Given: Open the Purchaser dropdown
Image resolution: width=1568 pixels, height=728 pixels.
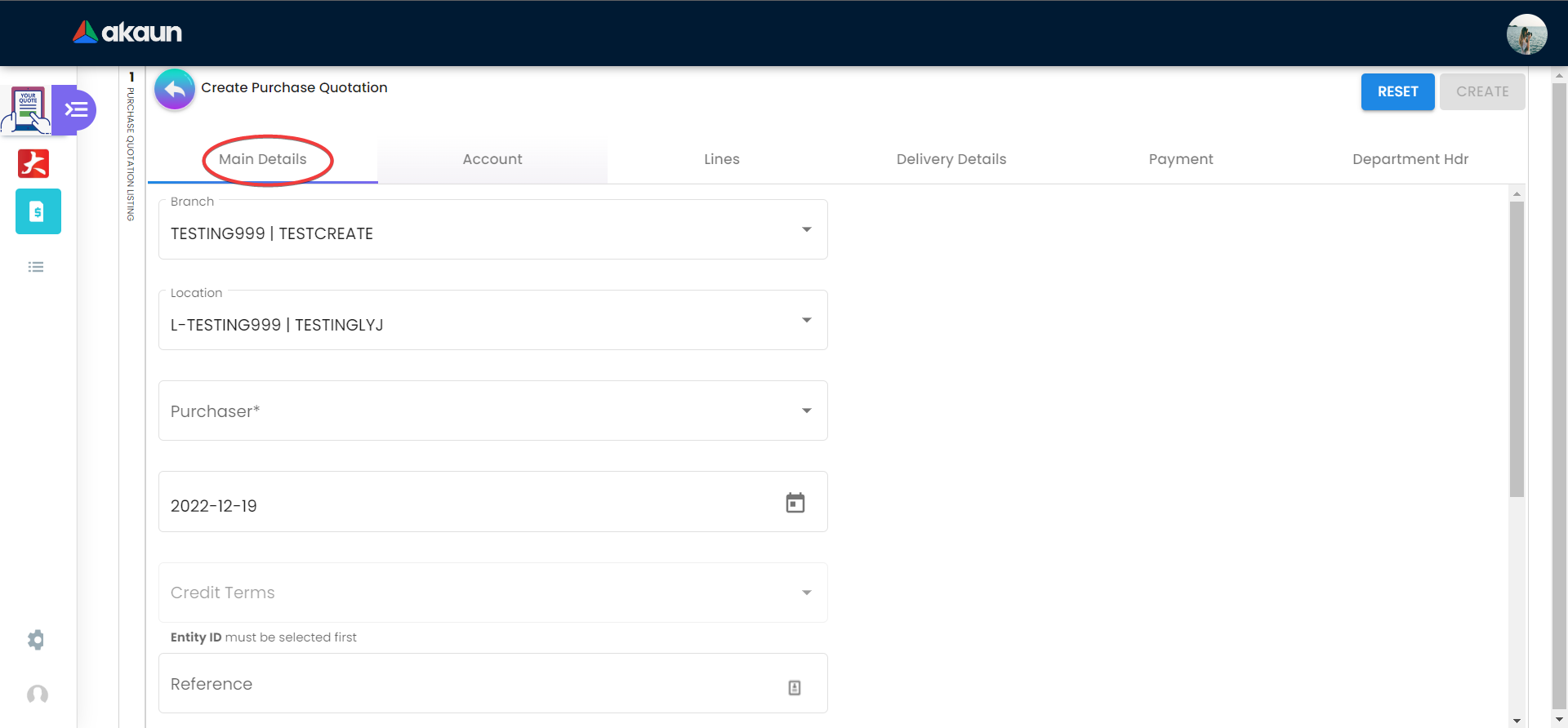Looking at the screenshot, I should pyautogui.click(x=493, y=411).
